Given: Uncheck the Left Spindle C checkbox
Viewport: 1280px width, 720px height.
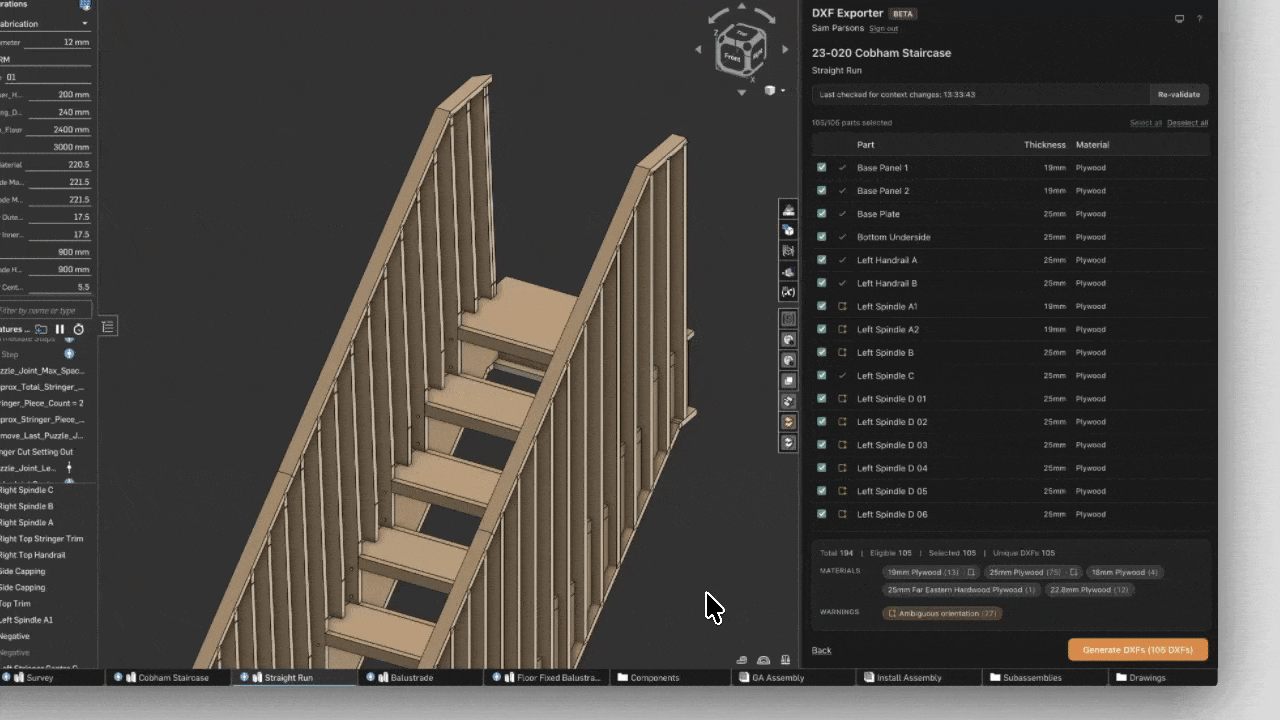Looking at the screenshot, I should [x=821, y=375].
